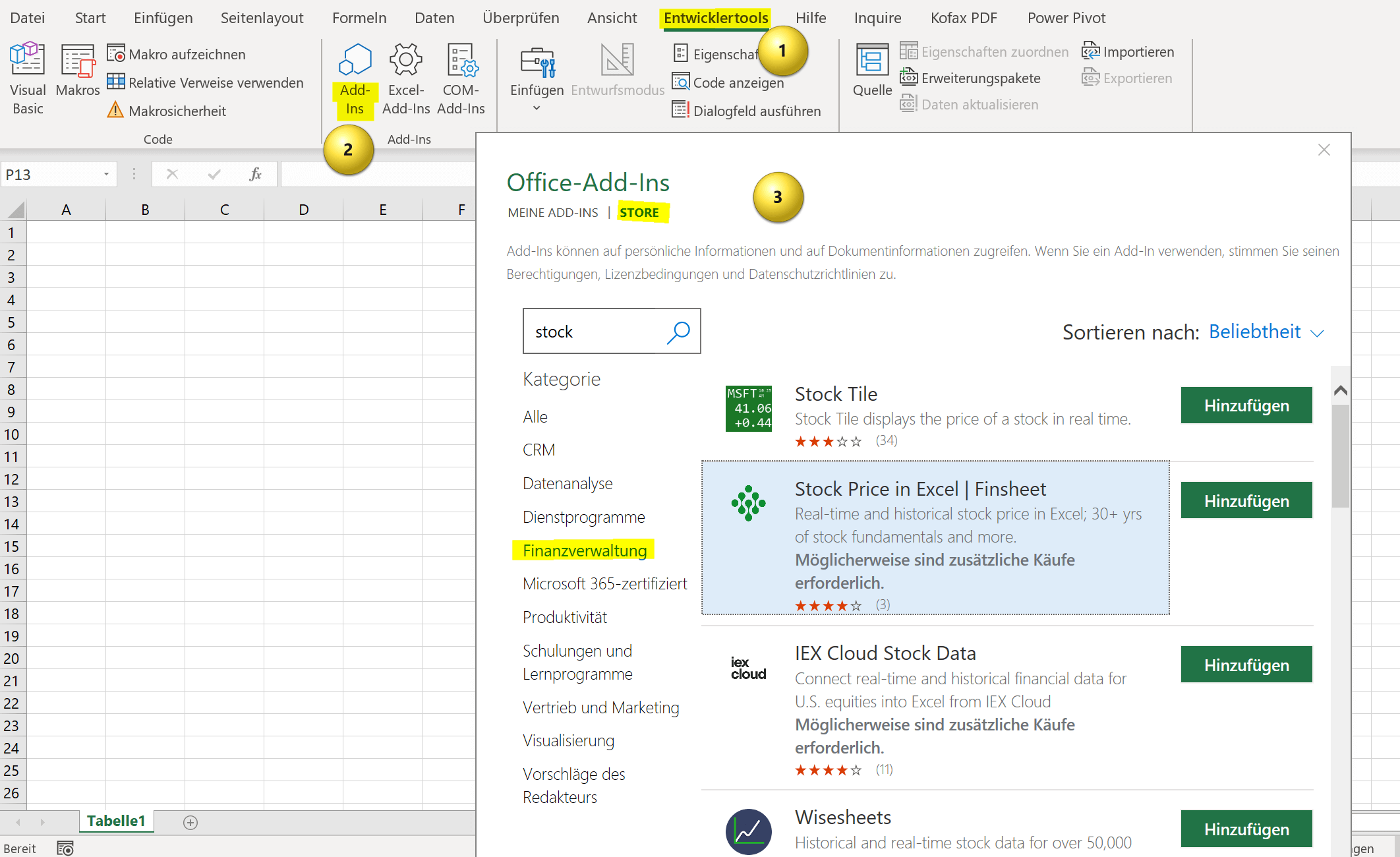Click the Name Box showing P13
This screenshot has height=857, width=1400.
tap(51, 175)
